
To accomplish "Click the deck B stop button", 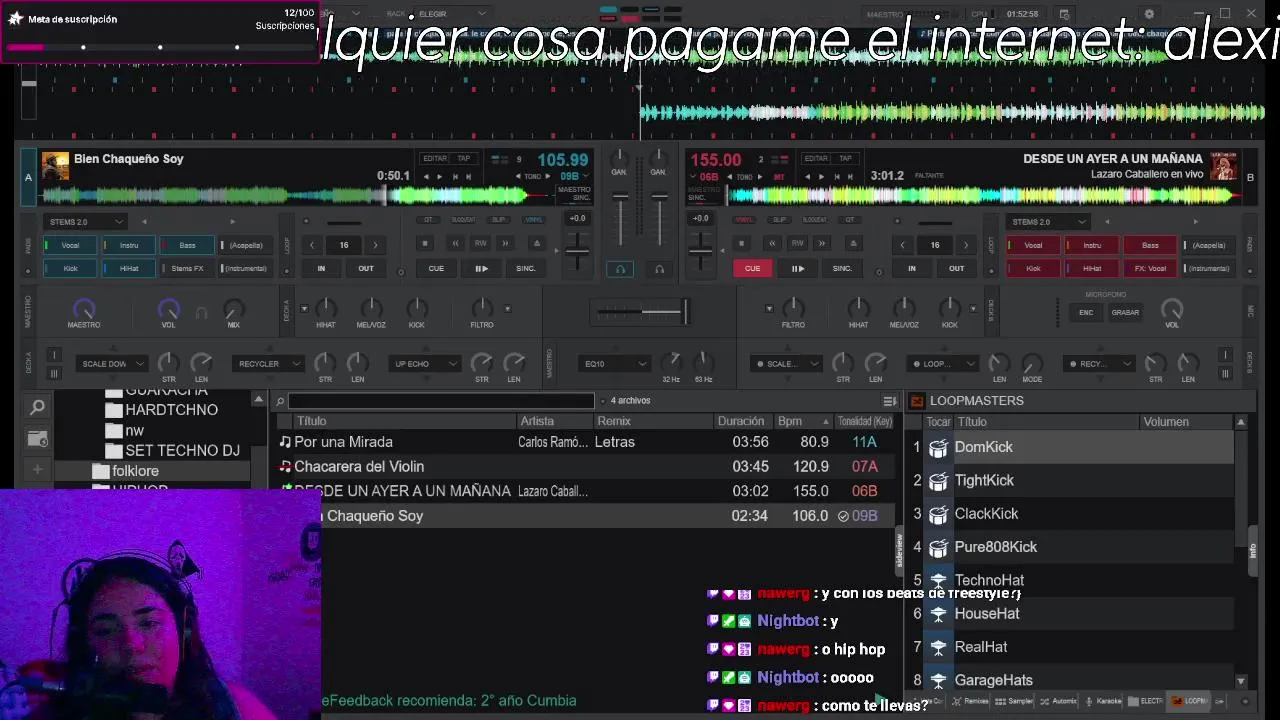I will click(x=741, y=243).
